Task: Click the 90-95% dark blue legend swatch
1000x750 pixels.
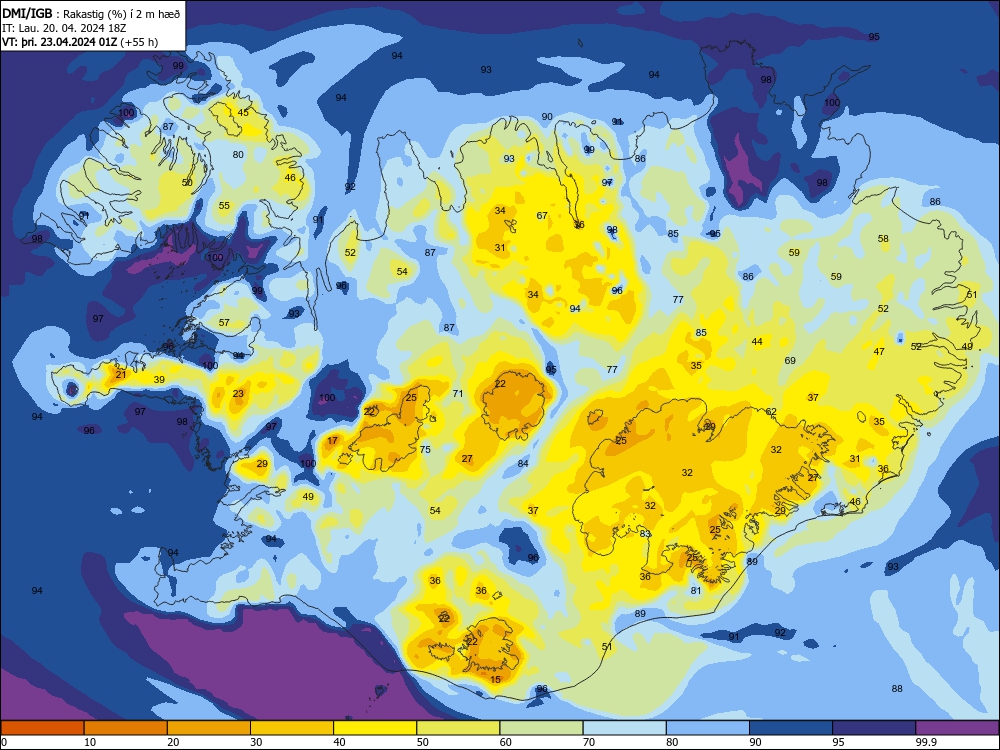Action: 791,728
